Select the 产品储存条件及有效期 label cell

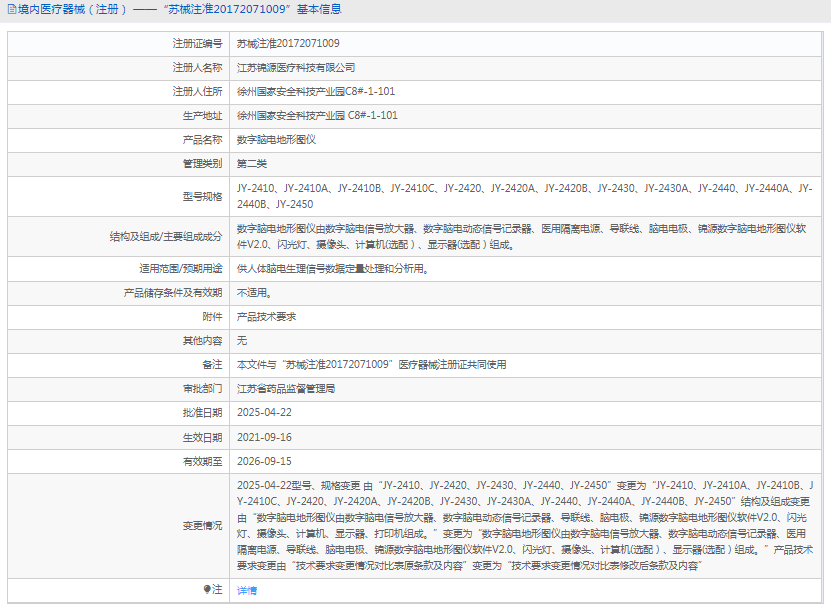(x=119, y=293)
